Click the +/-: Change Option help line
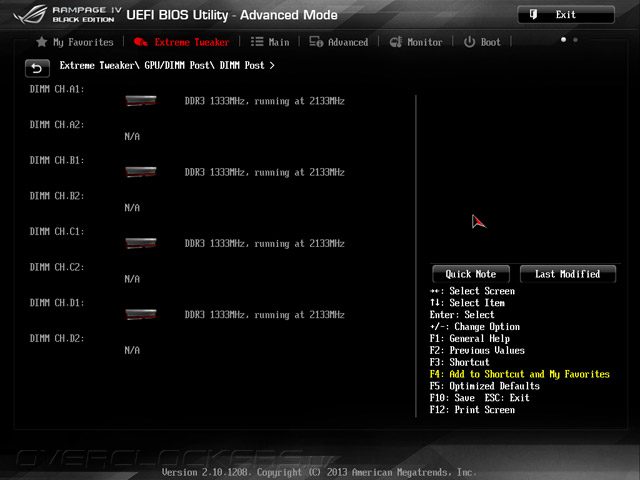The image size is (640, 480). (475, 327)
